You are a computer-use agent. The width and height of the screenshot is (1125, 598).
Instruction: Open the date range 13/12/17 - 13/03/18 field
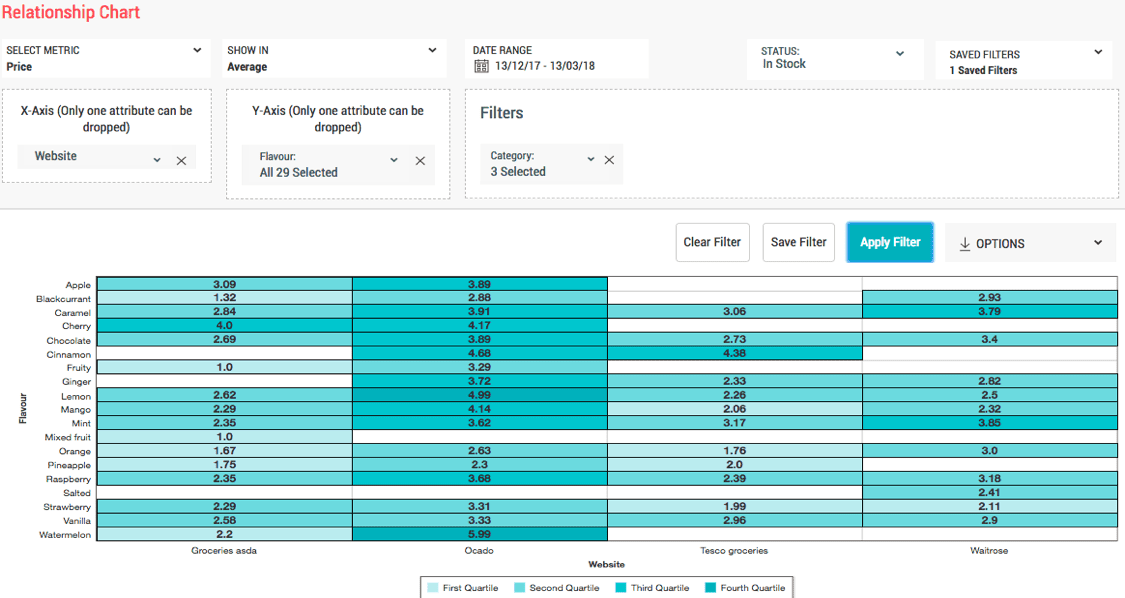tap(557, 59)
